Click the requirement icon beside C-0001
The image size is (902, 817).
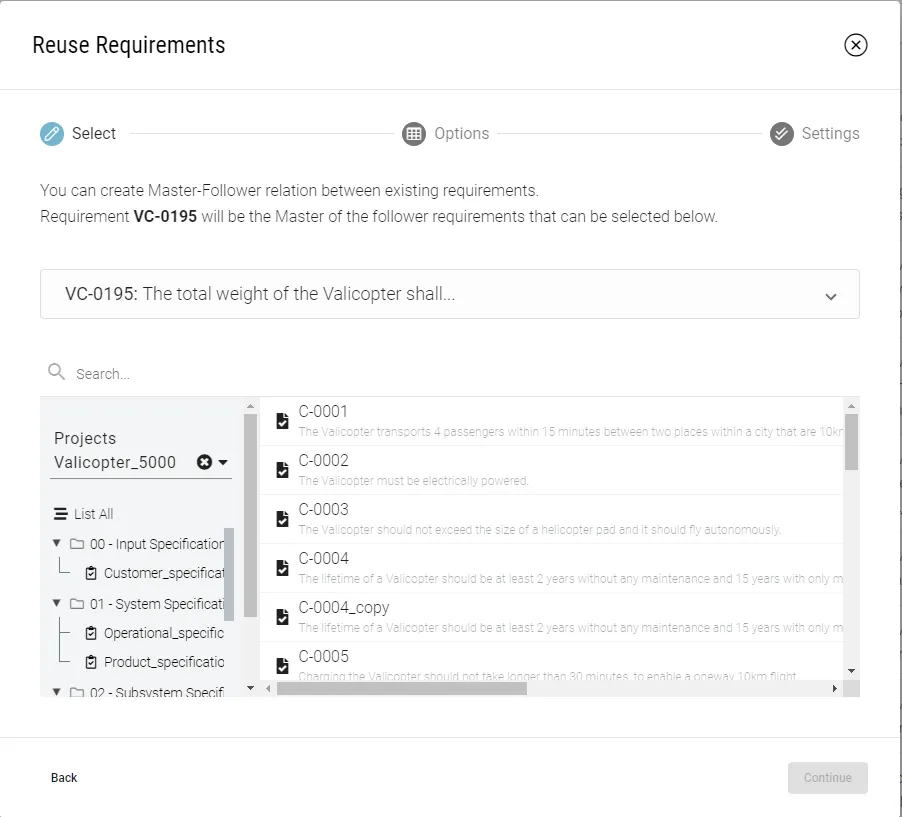(282, 421)
